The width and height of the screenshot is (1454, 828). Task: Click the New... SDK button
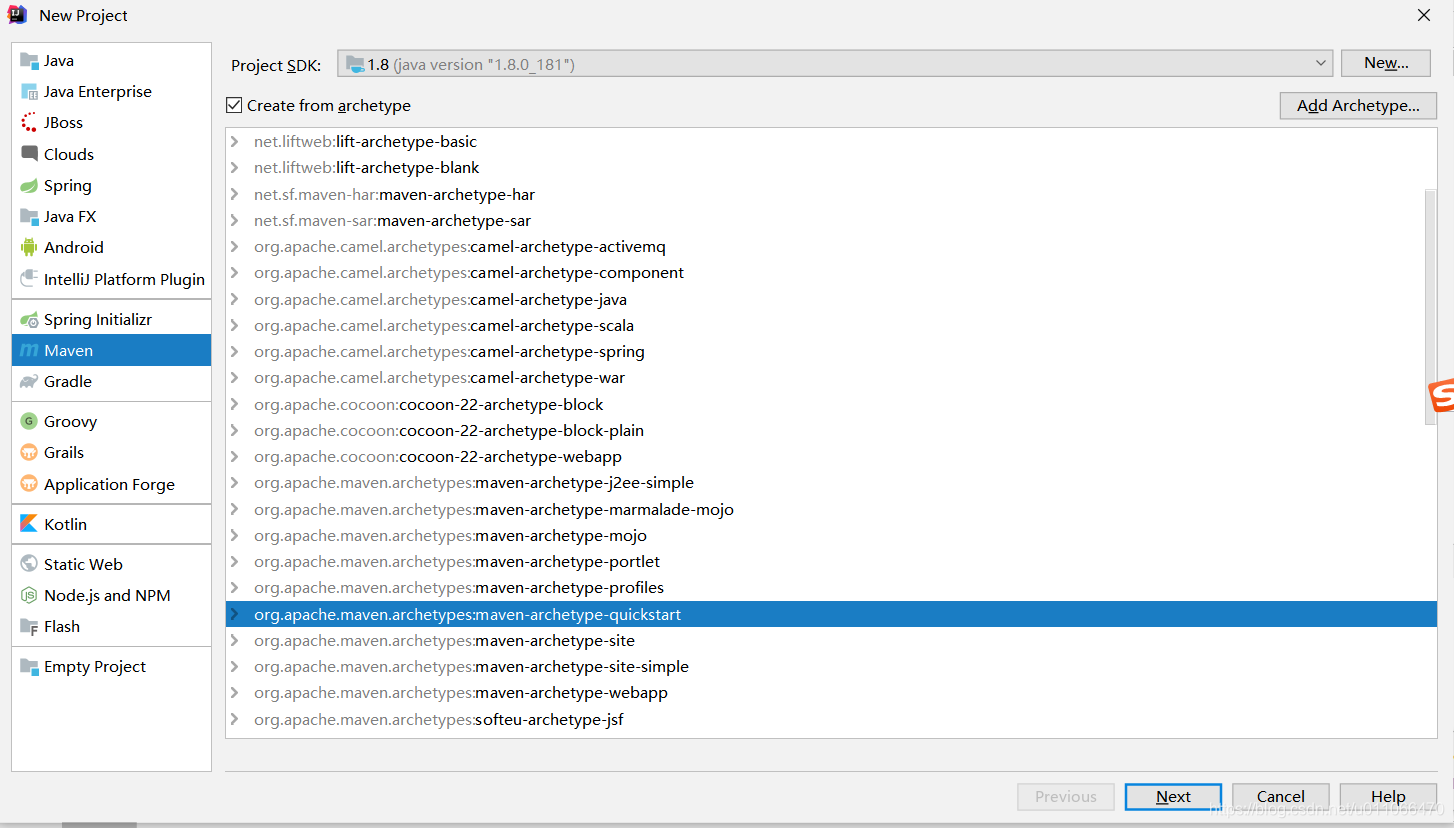pos(1386,63)
